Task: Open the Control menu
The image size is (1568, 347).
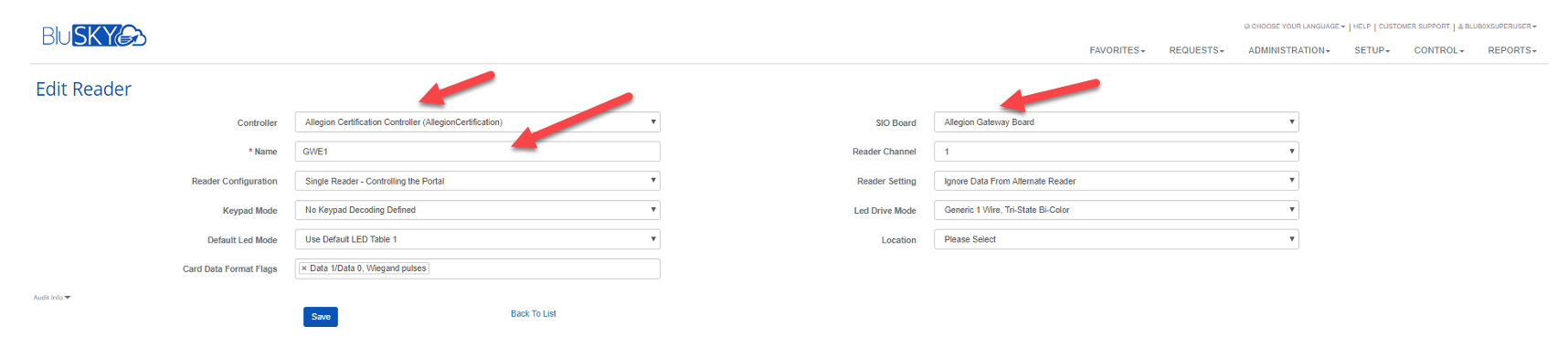Action: pyautogui.click(x=1438, y=50)
